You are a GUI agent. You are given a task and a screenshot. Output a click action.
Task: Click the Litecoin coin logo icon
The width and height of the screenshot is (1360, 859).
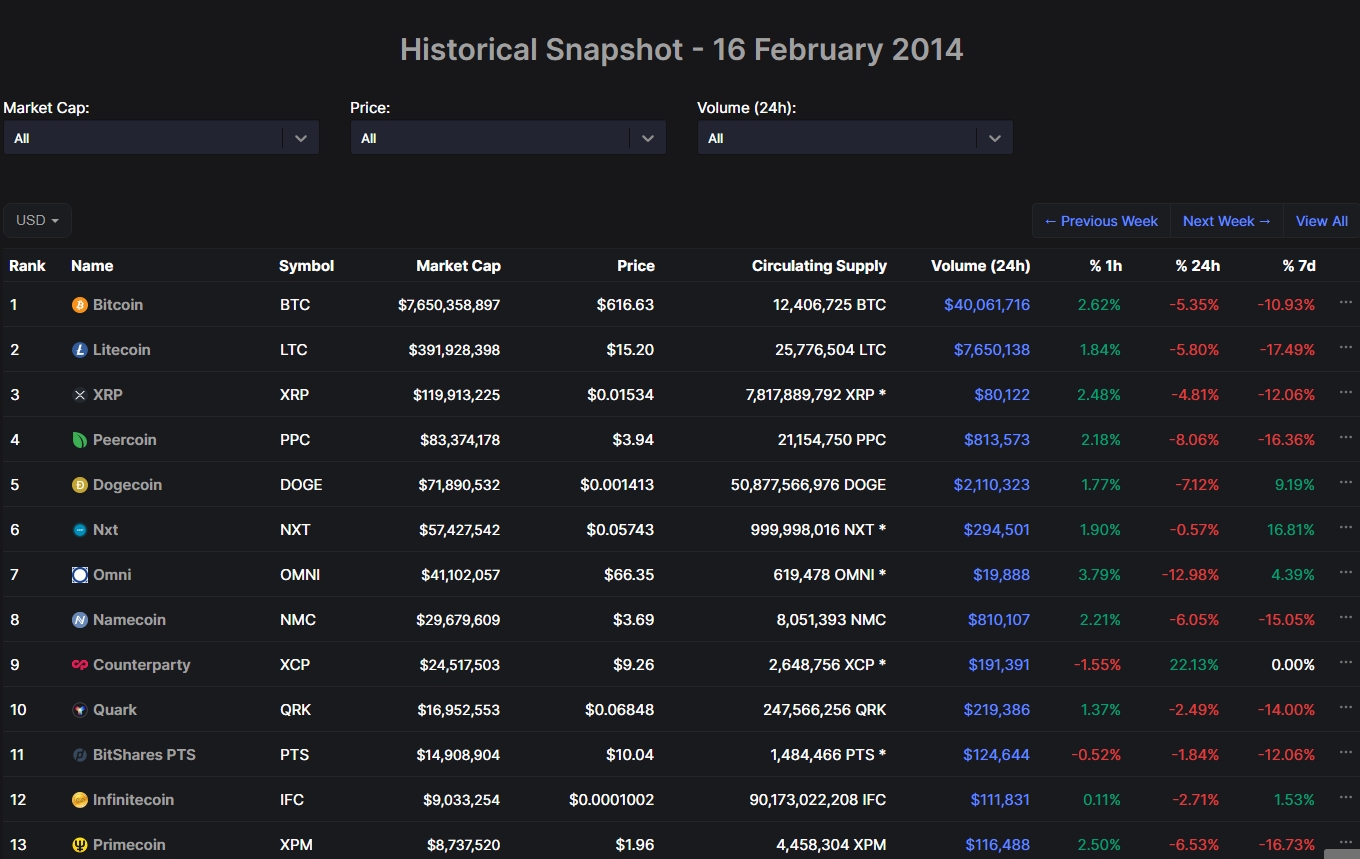(x=80, y=350)
